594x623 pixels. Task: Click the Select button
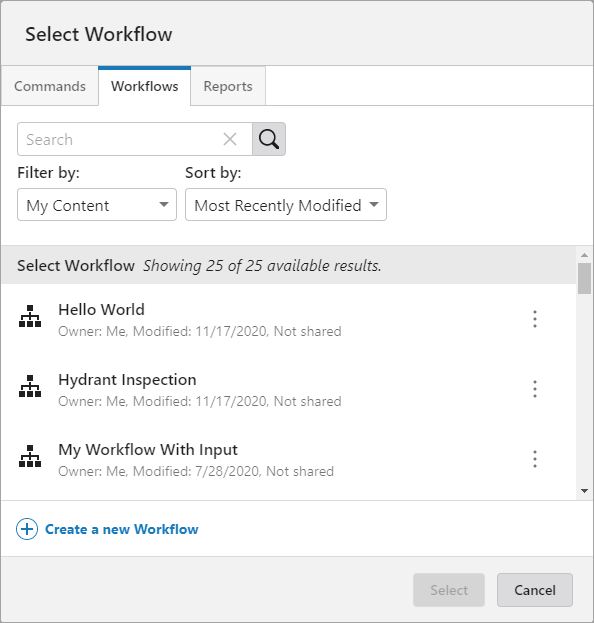click(x=449, y=590)
